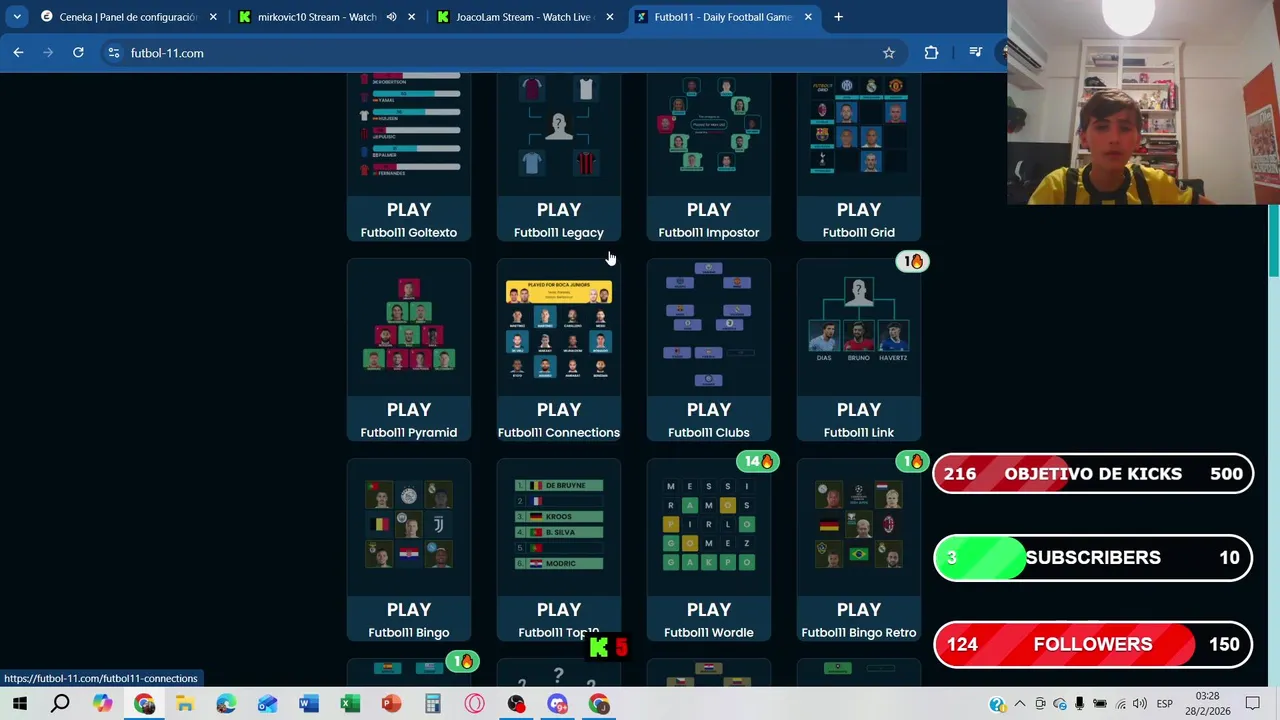Close the JoacoLam Stream tab
1280x720 pixels.
610,17
